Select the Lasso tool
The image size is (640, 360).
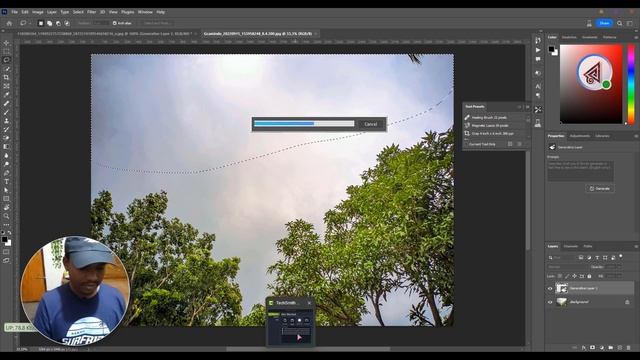point(6,60)
